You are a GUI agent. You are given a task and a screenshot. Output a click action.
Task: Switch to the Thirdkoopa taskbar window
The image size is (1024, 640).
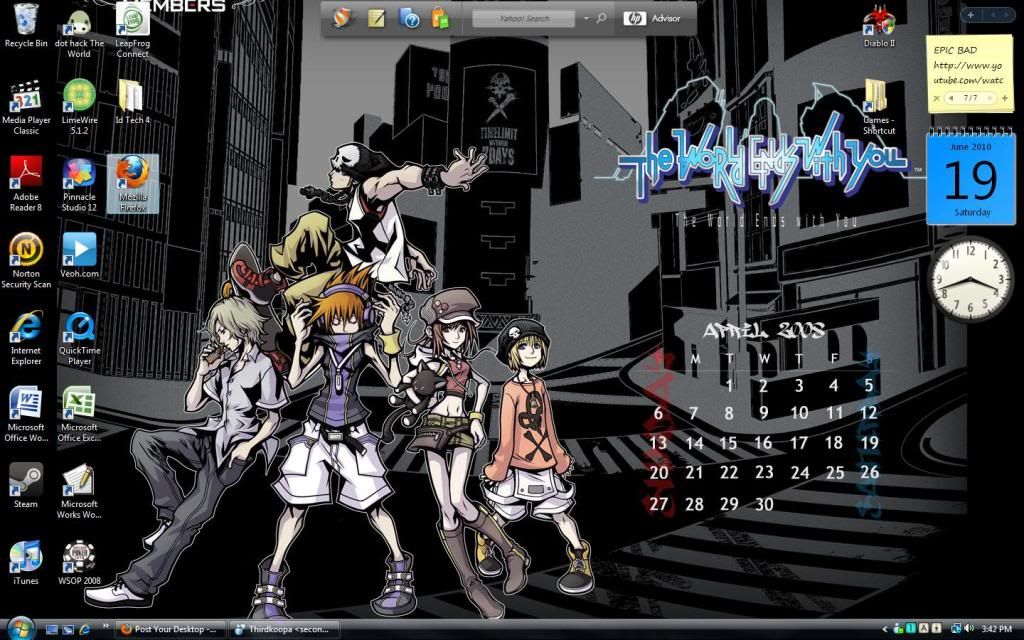click(285, 630)
